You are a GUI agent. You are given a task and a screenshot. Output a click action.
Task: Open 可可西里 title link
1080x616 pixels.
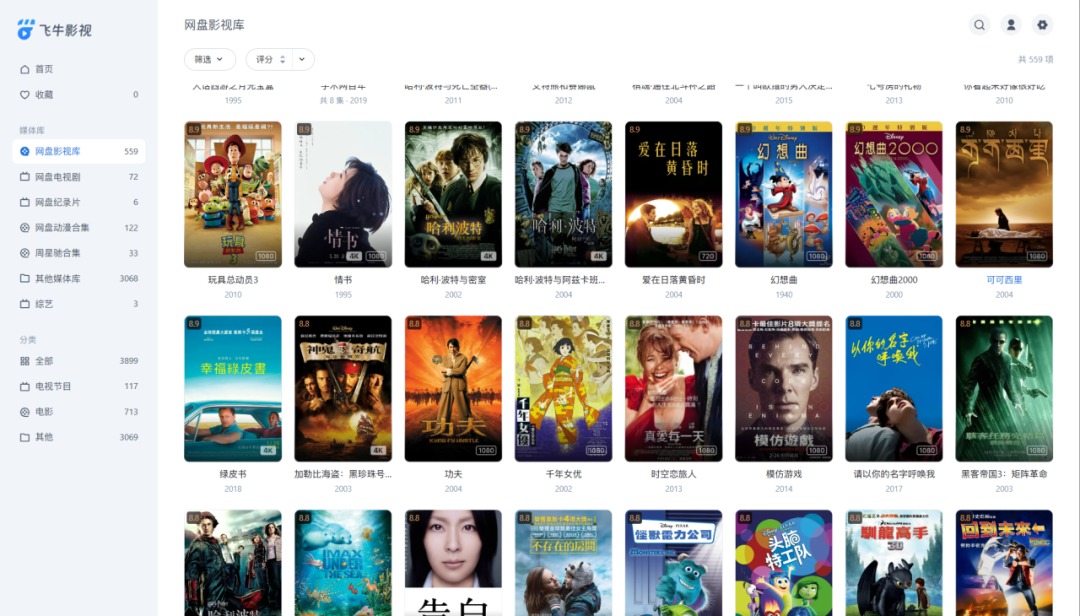(x=1004, y=280)
